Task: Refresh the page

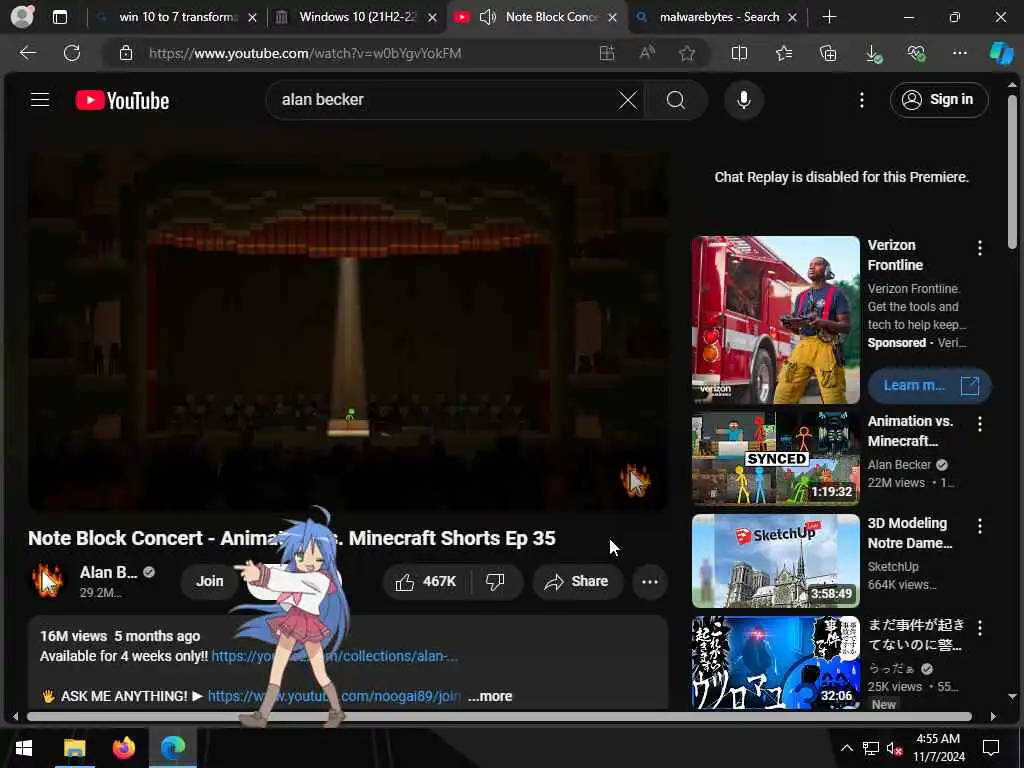Action: (x=72, y=53)
